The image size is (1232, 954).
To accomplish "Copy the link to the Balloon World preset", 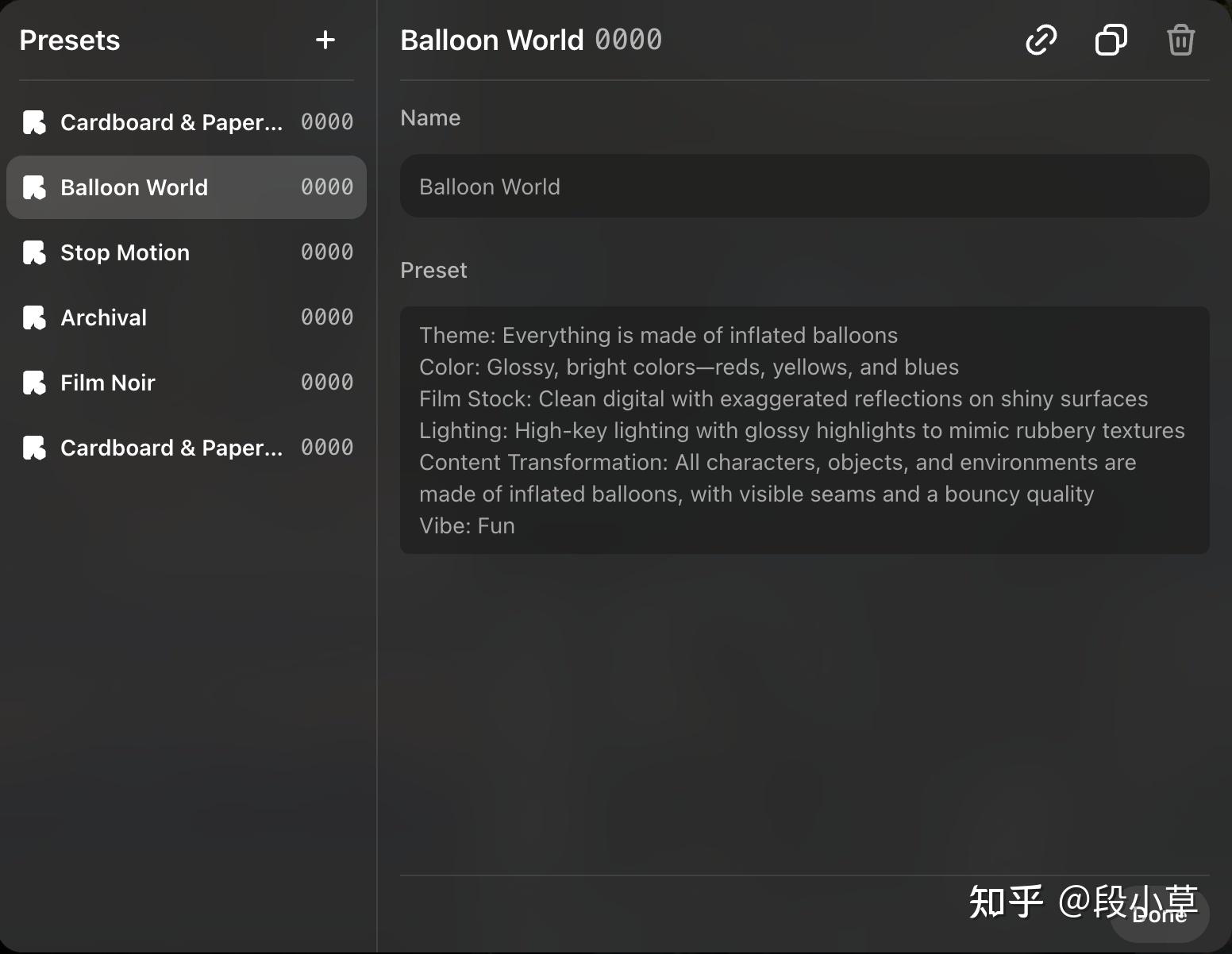I will click(x=1041, y=40).
